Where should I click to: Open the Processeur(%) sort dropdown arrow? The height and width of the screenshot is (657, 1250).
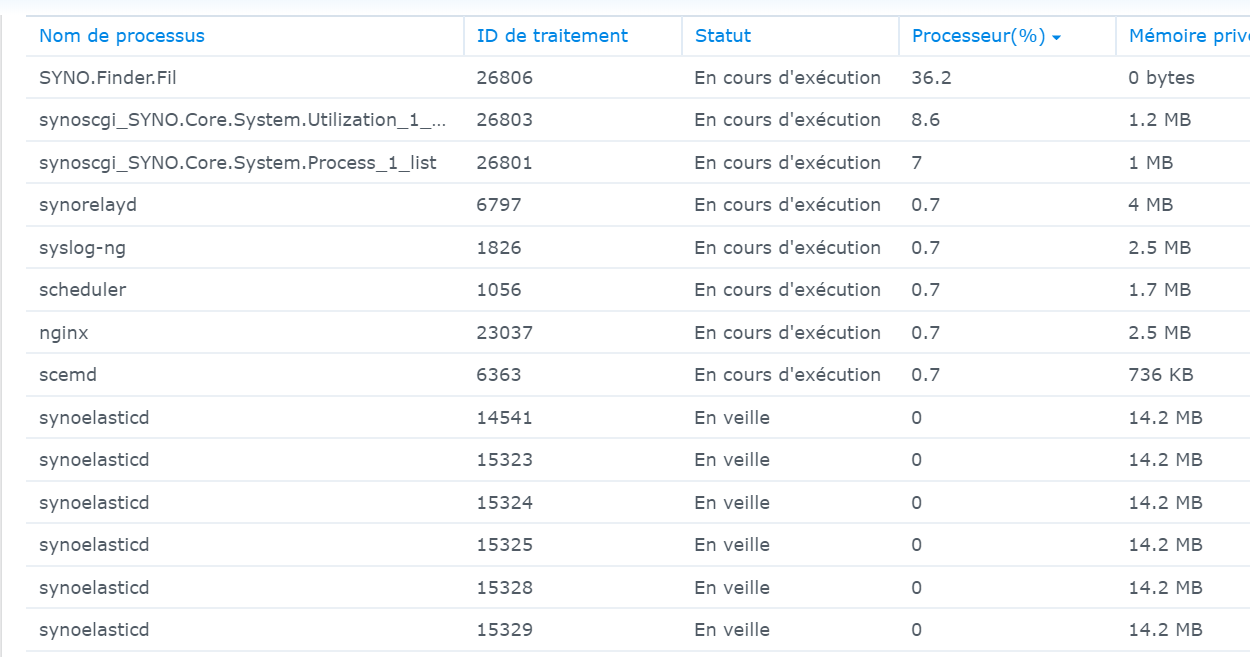[x=1056, y=38]
